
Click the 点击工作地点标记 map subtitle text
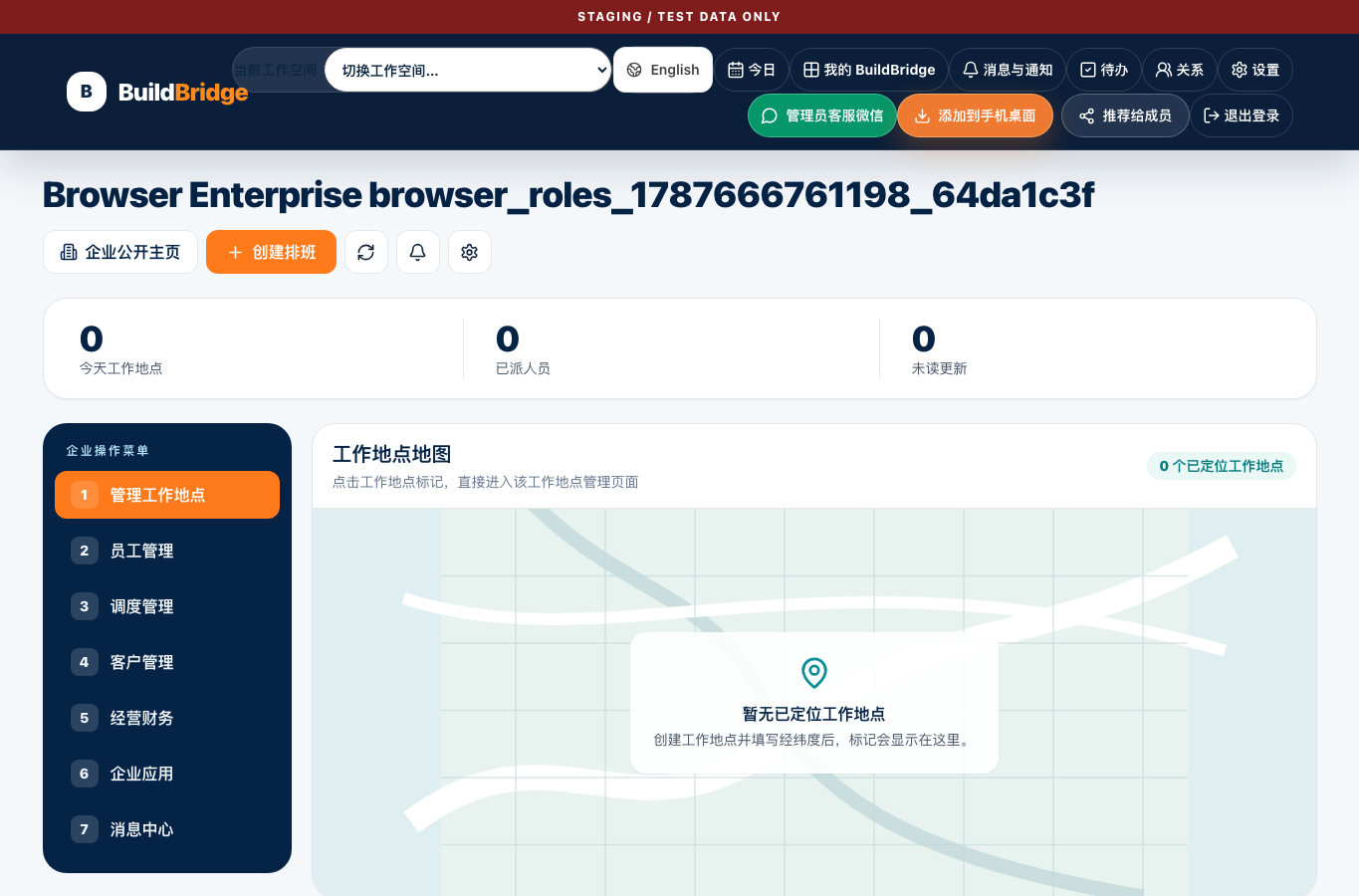coord(485,482)
